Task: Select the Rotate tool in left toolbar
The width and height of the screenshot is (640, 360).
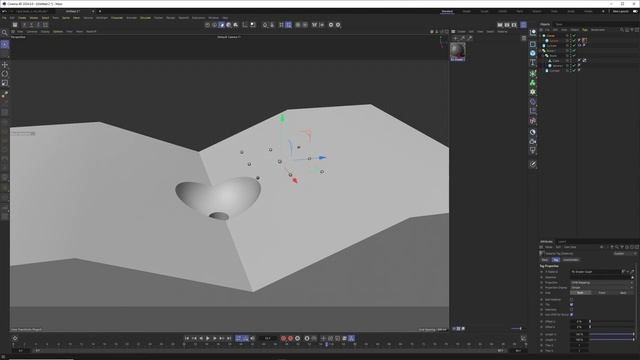Action: (x=5, y=74)
